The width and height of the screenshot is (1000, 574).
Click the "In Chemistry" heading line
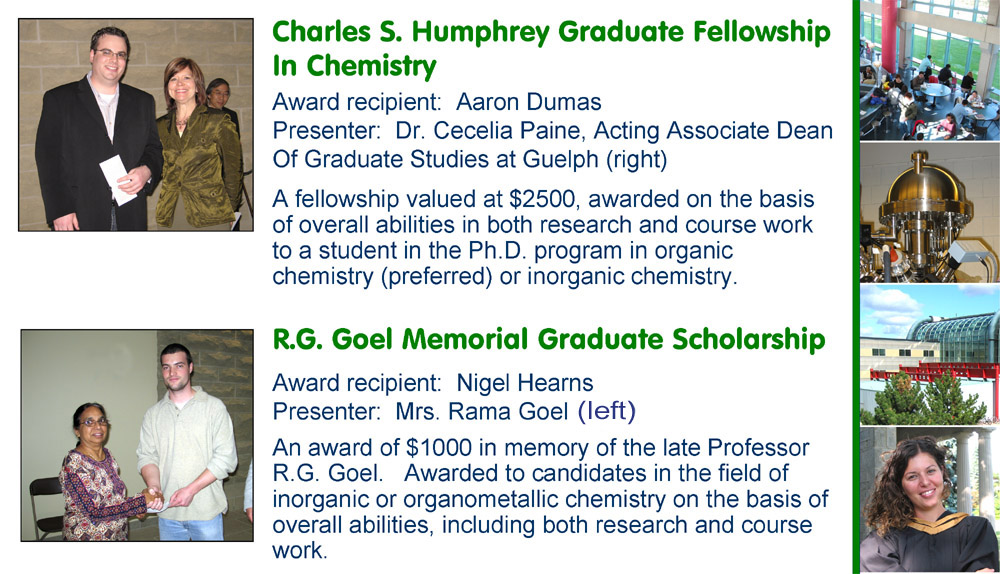[355, 66]
